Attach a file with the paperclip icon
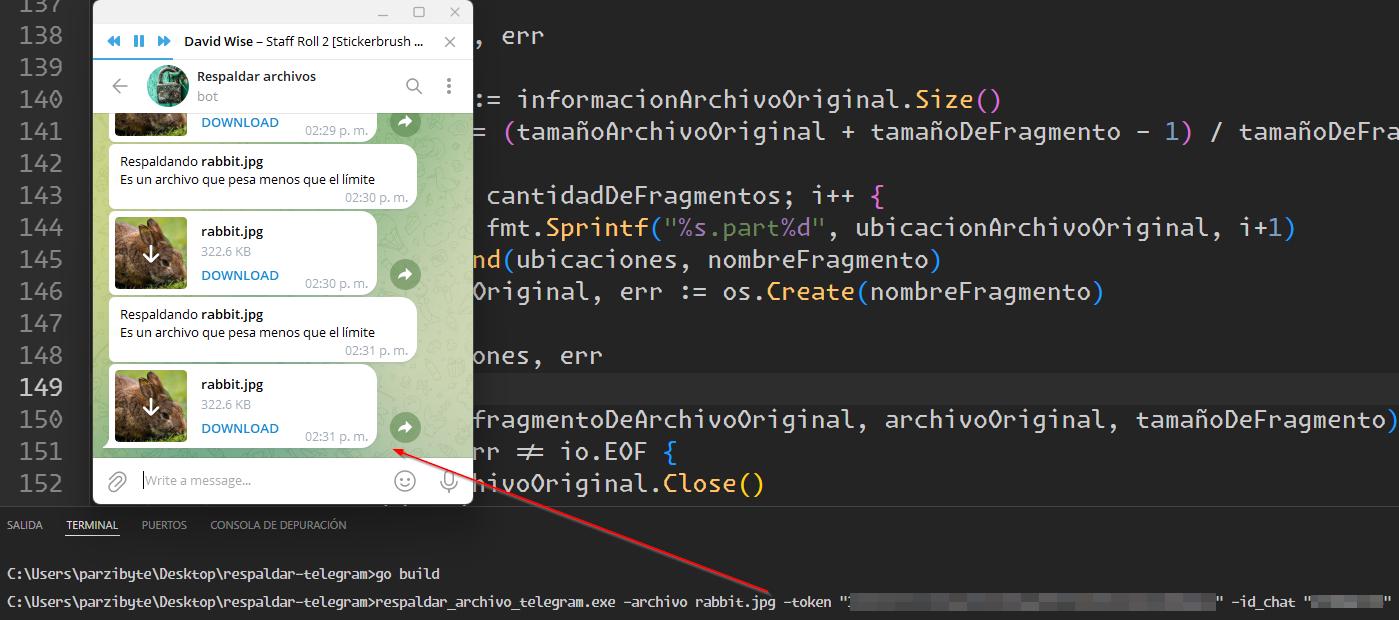 [117, 482]
